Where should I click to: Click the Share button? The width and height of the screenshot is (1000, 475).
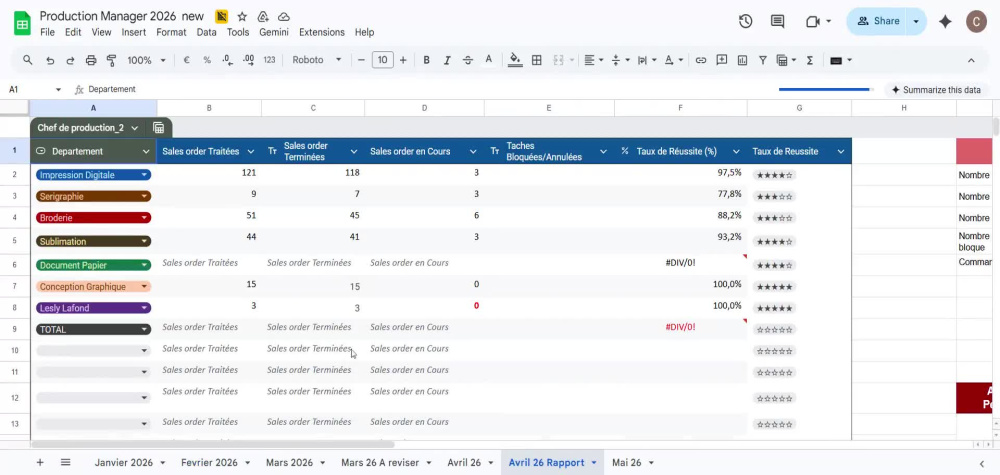click(878, 21)
